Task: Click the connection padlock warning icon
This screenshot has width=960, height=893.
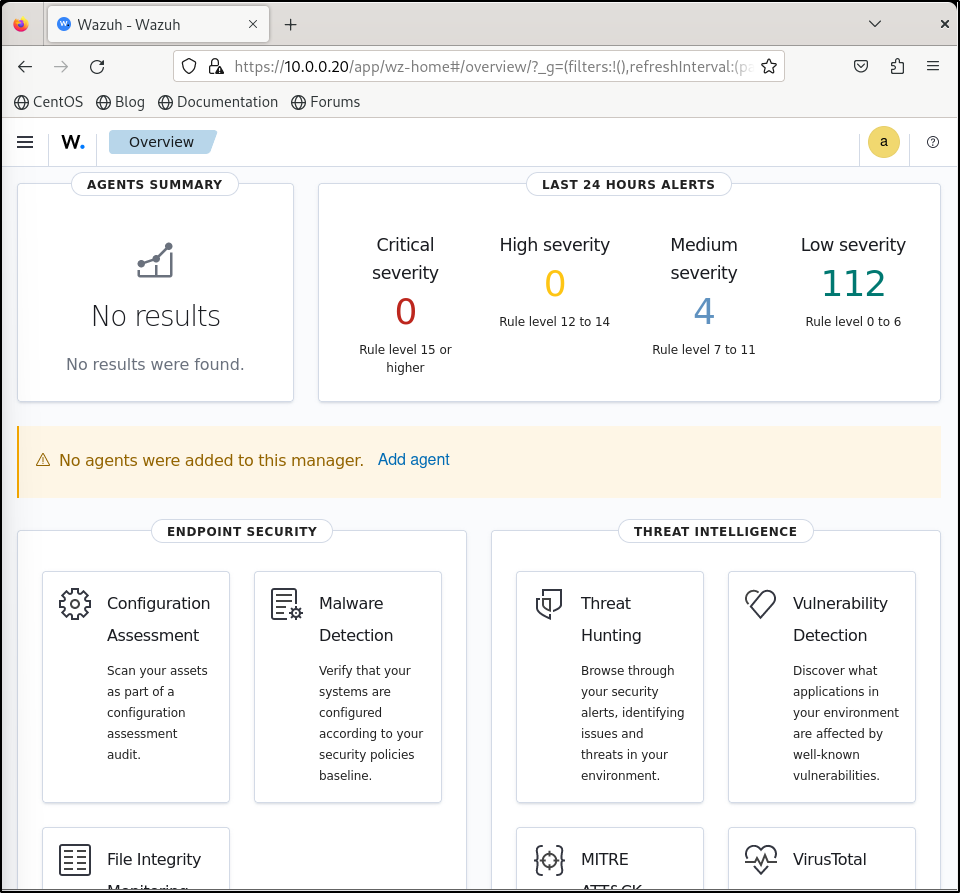Action: pyautogui.click(x=216, y=66)
